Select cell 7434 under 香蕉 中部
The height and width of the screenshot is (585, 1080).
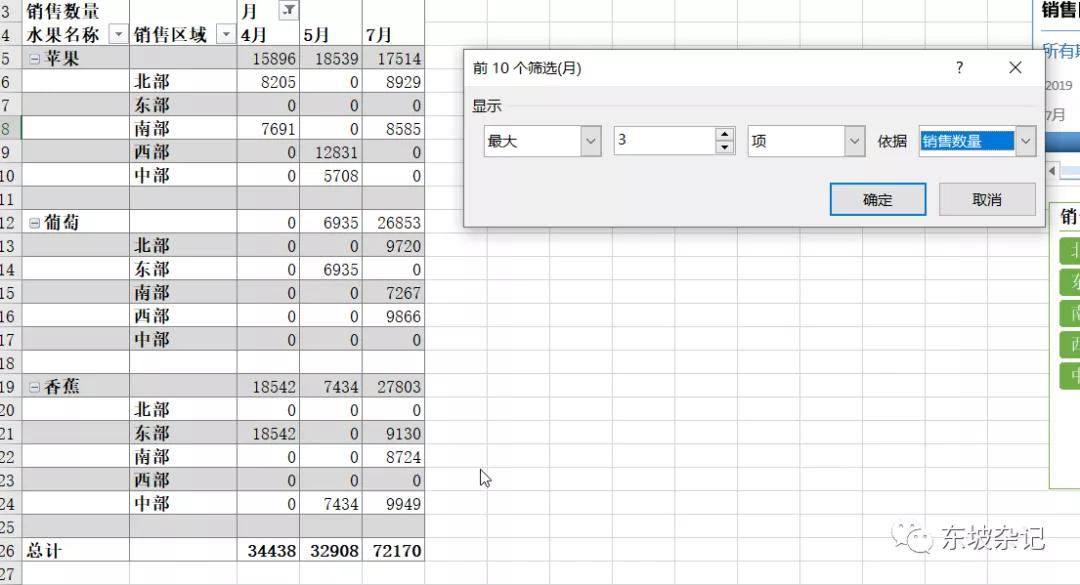(x=331, y=504)
